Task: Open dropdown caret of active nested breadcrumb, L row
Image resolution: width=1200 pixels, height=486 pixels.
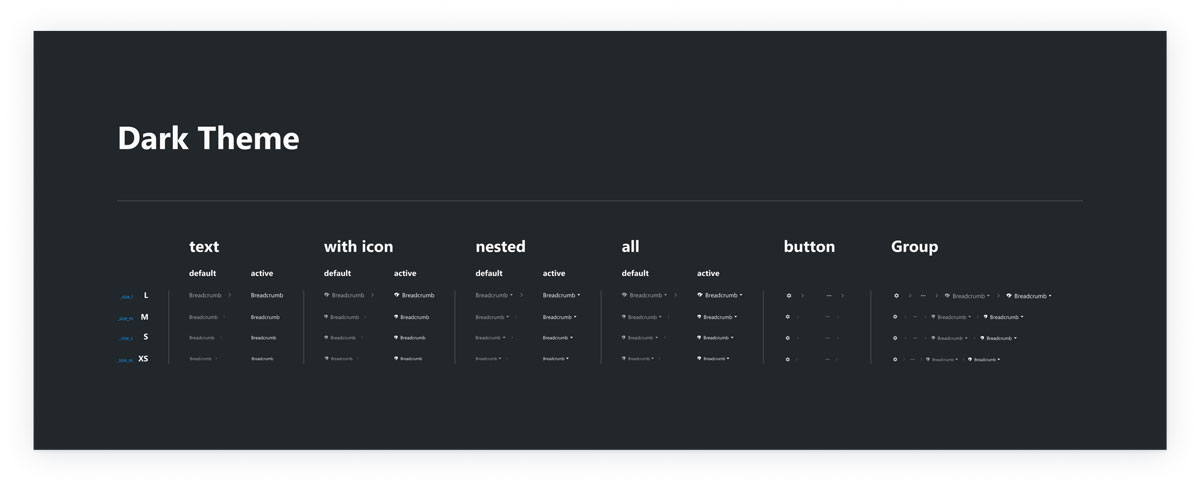Action: point(579,296)
